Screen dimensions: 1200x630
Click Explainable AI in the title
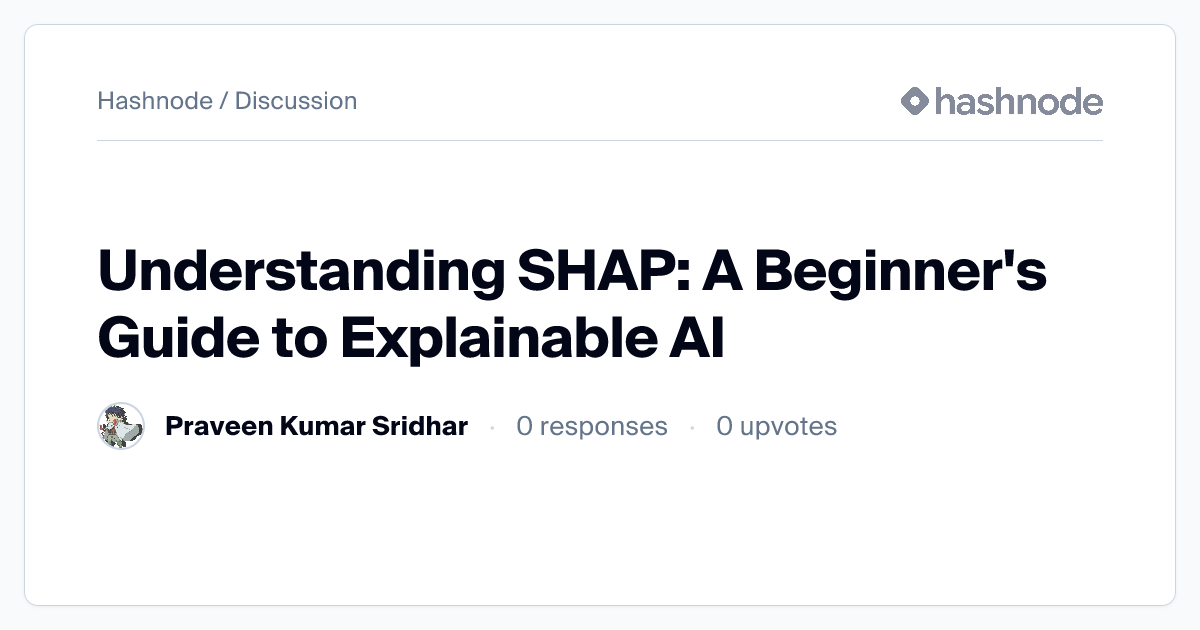coord(531,339)
